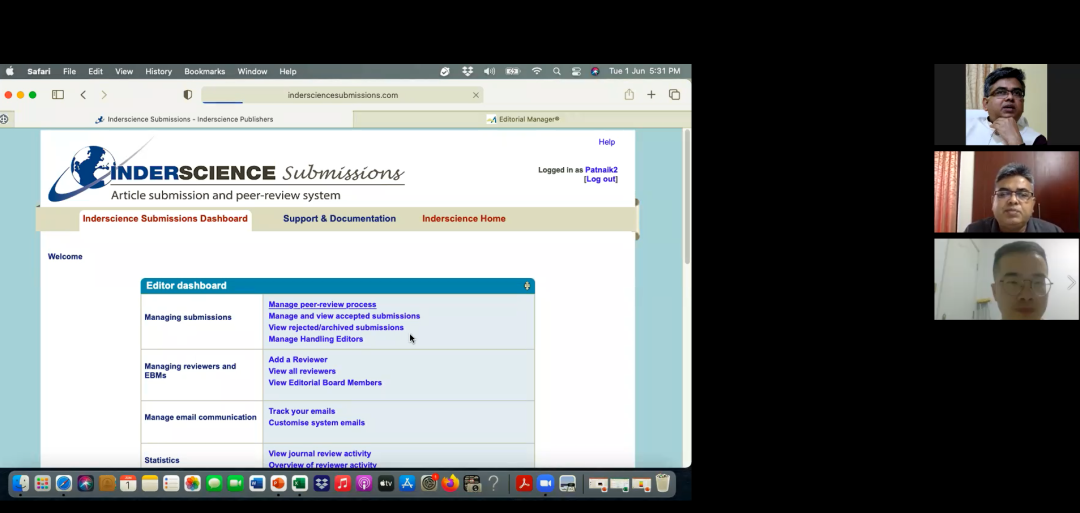The image size is (1080, 513).
Task: Launch Microsoft Word from the Dock
Action: click(x=257, y=483)
